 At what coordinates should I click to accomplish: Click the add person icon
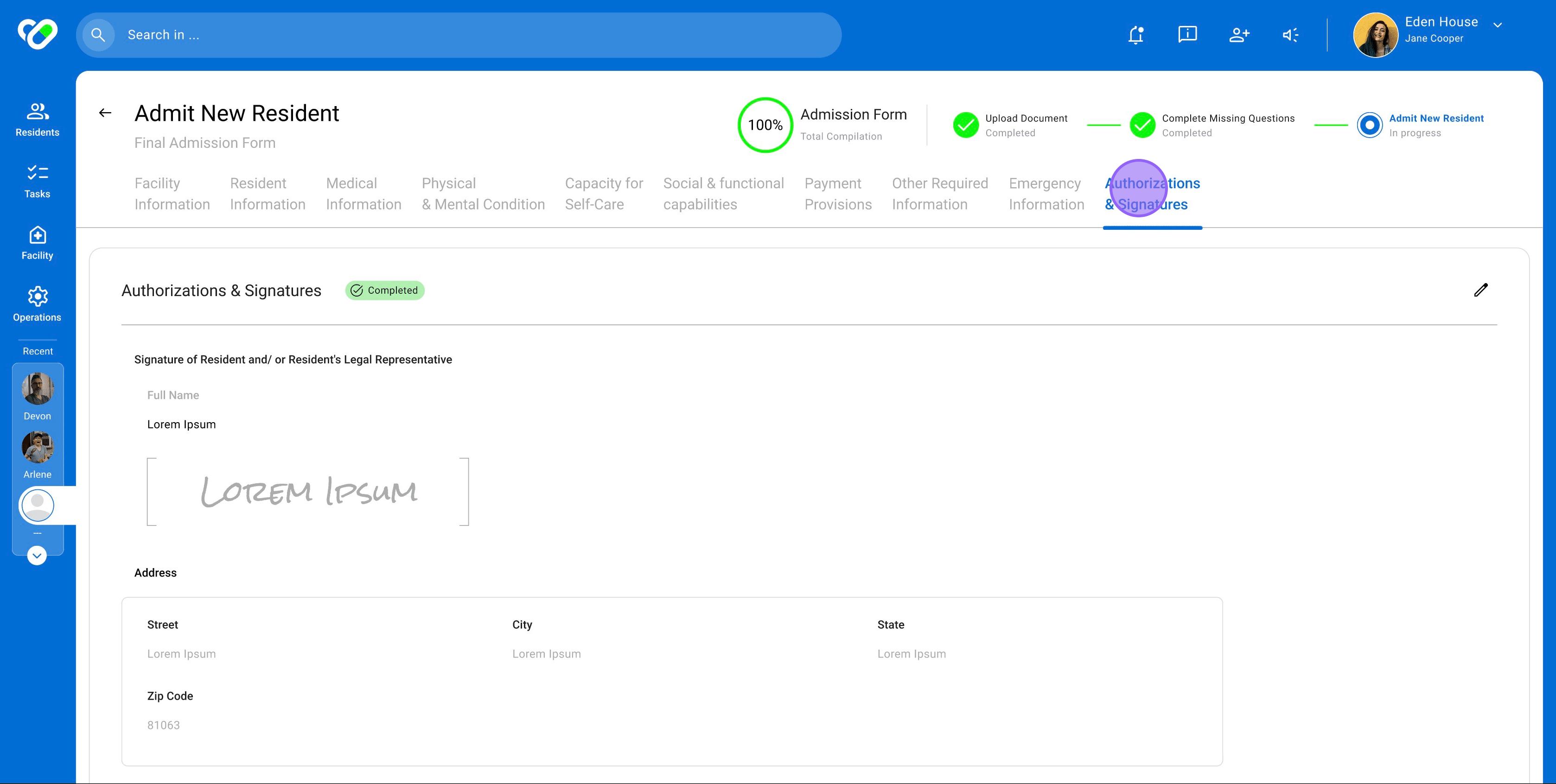coord(1239,35)
